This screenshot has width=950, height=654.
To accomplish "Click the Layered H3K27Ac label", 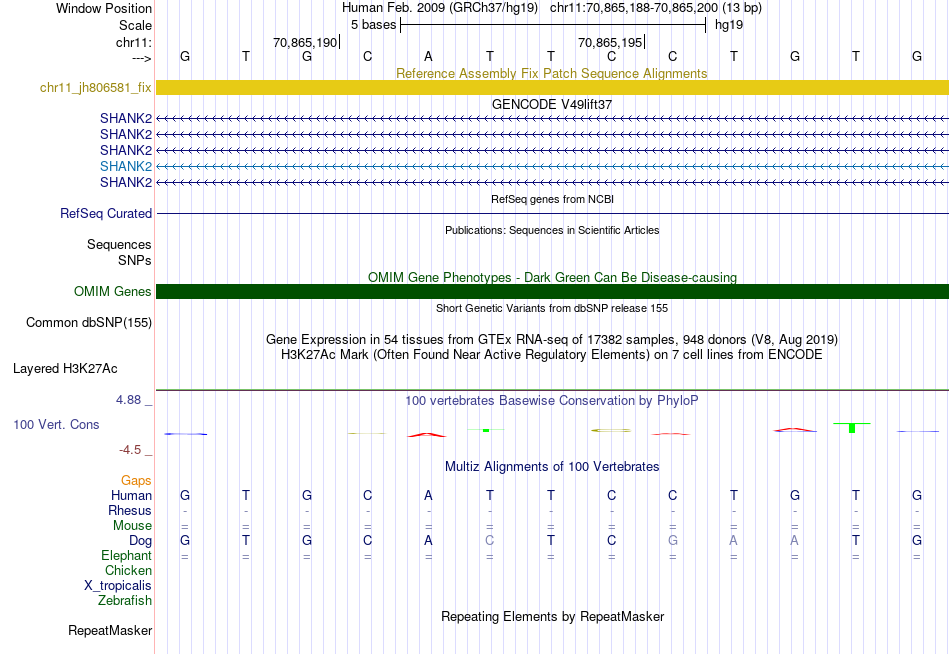I will click(65, 369).
